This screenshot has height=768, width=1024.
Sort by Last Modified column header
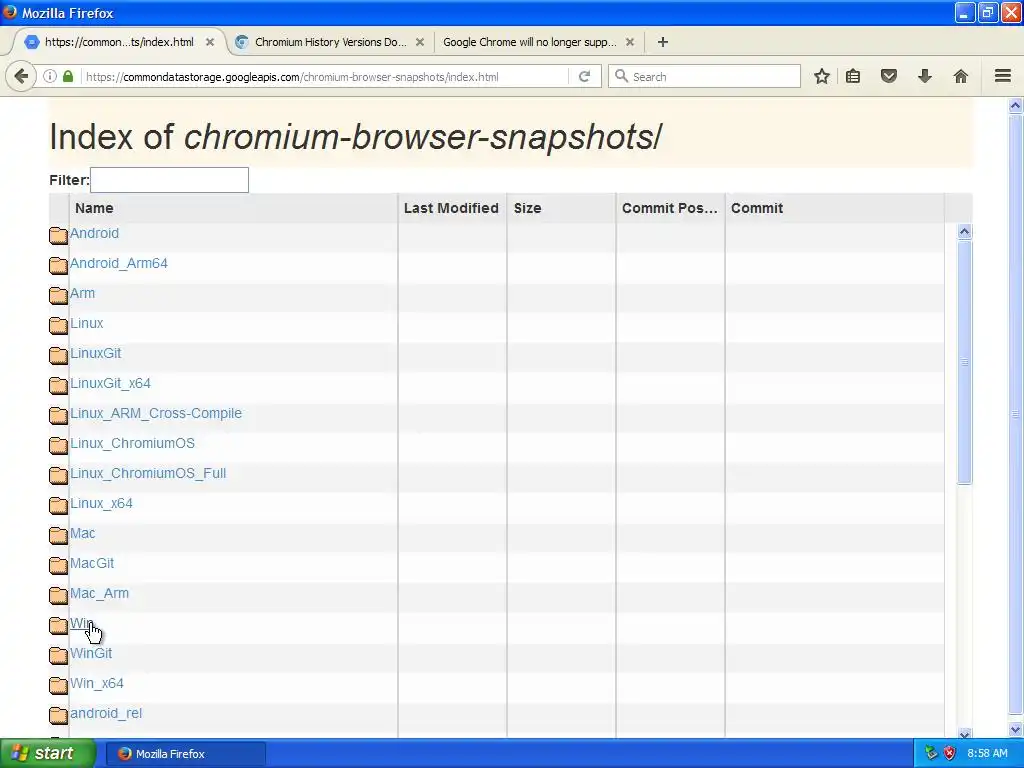[452, 208]
